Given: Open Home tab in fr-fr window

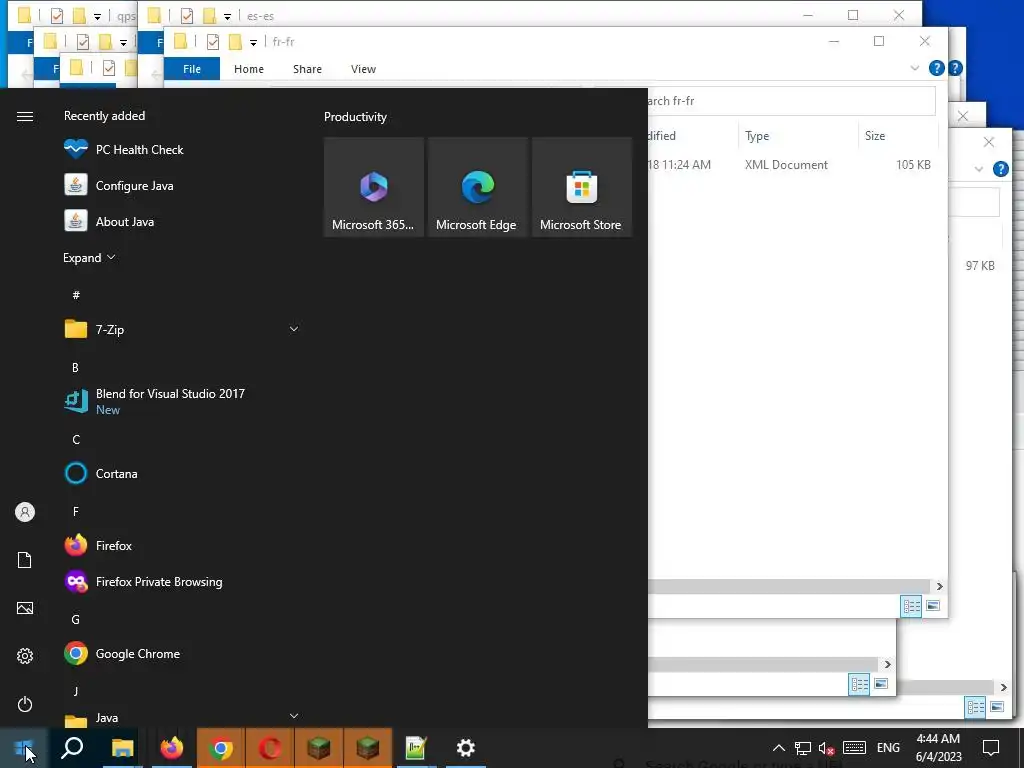Looking at the screenshot, I should click(249, 69).
